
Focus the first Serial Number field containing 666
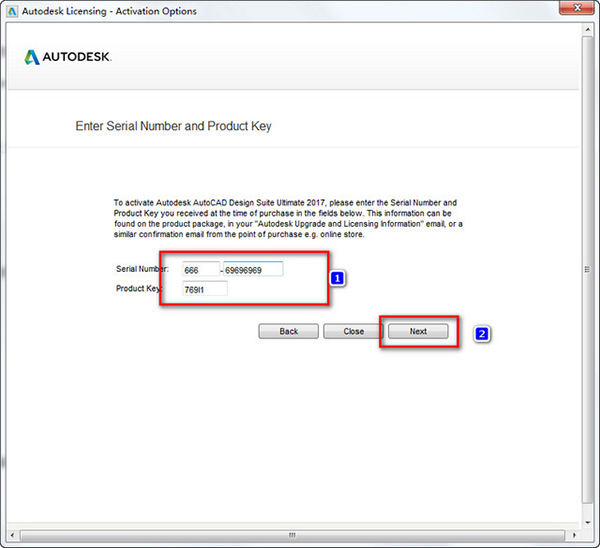tap(200, 269)
